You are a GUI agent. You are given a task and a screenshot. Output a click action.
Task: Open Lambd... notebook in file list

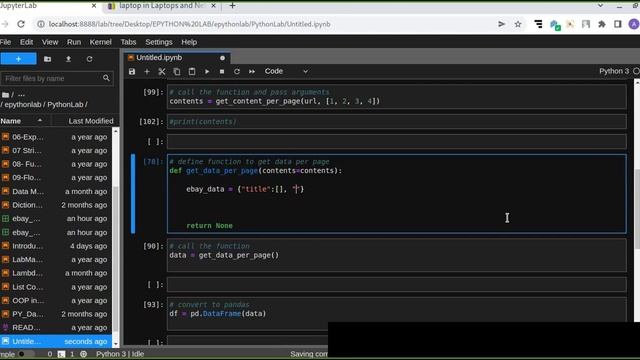coord(56,273)
